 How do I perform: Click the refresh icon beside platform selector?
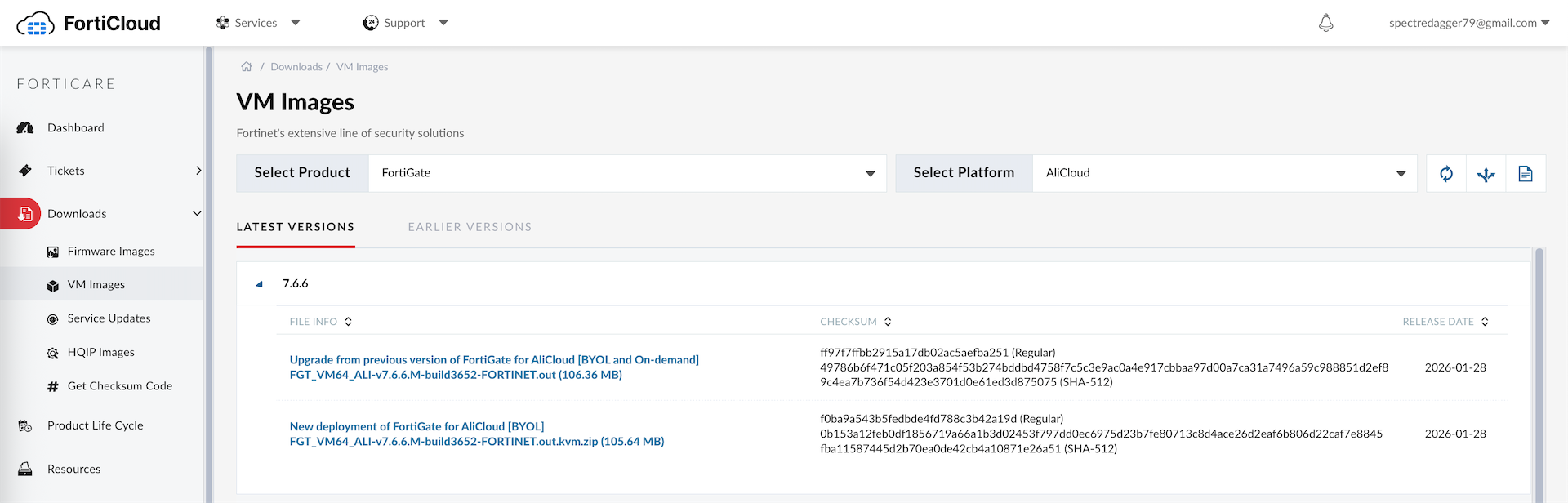click(1445, 173)
